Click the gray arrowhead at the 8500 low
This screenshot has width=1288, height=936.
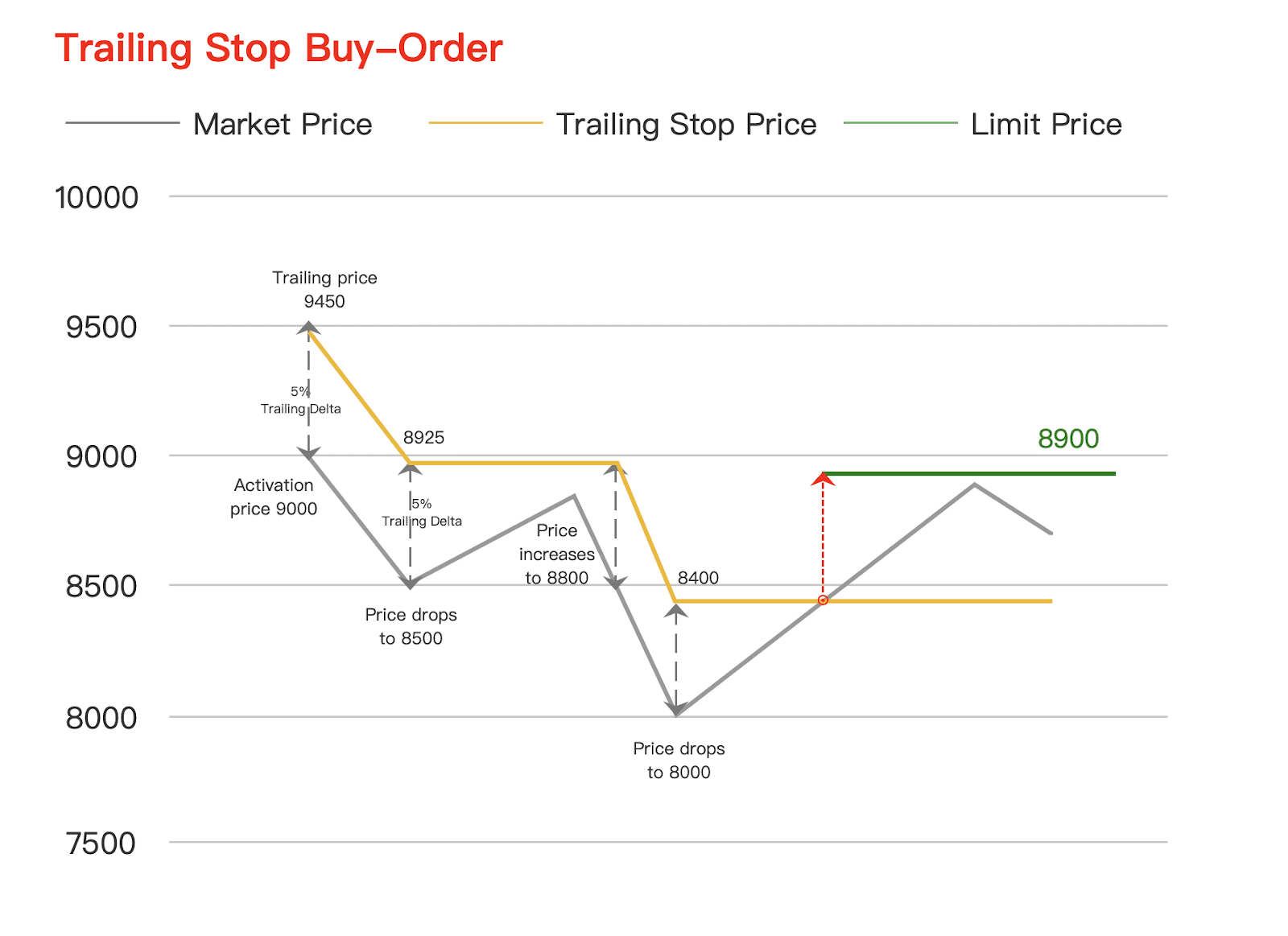point(411,581)
